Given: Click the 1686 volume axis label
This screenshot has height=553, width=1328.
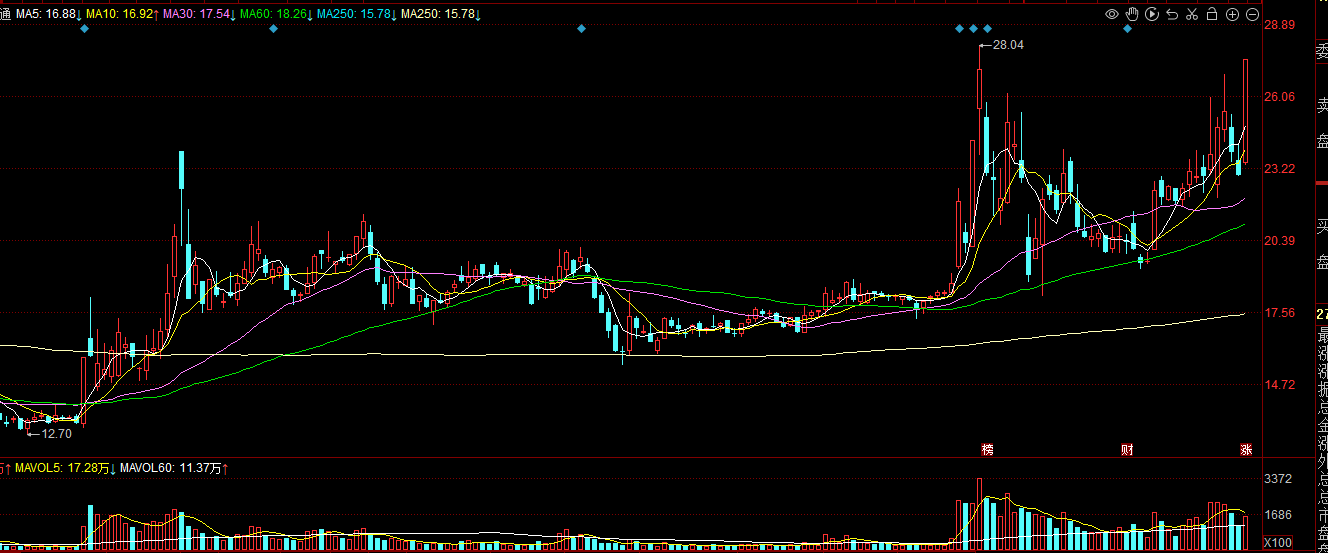Looking at the screenshot, I should [1279, 515].
